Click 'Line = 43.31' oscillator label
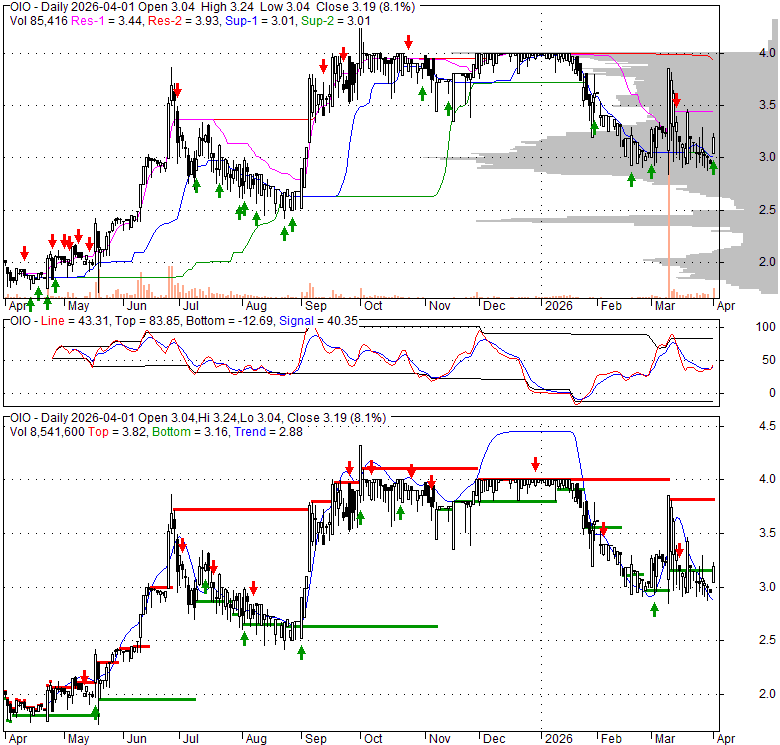 click(x=75, y=321)
